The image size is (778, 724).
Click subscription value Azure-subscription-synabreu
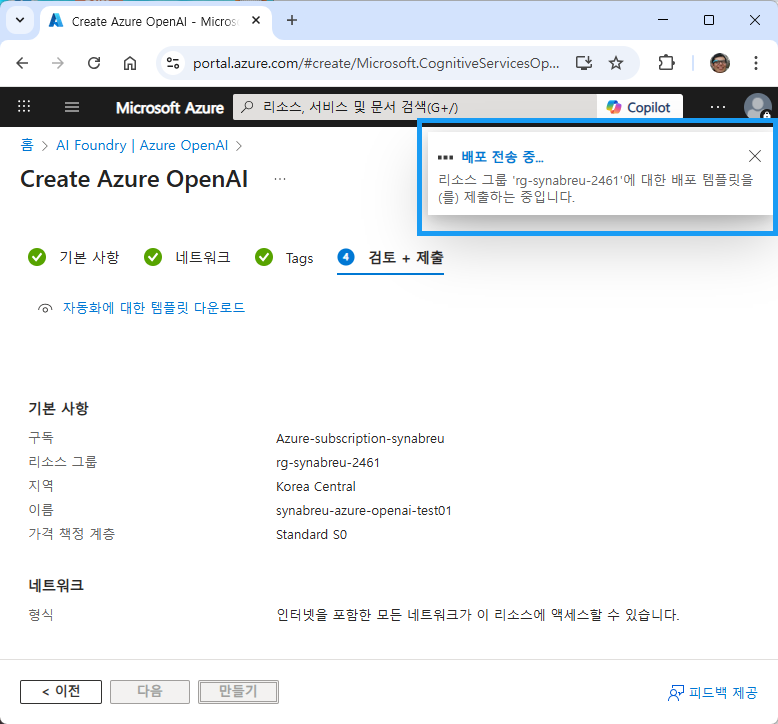360,439
